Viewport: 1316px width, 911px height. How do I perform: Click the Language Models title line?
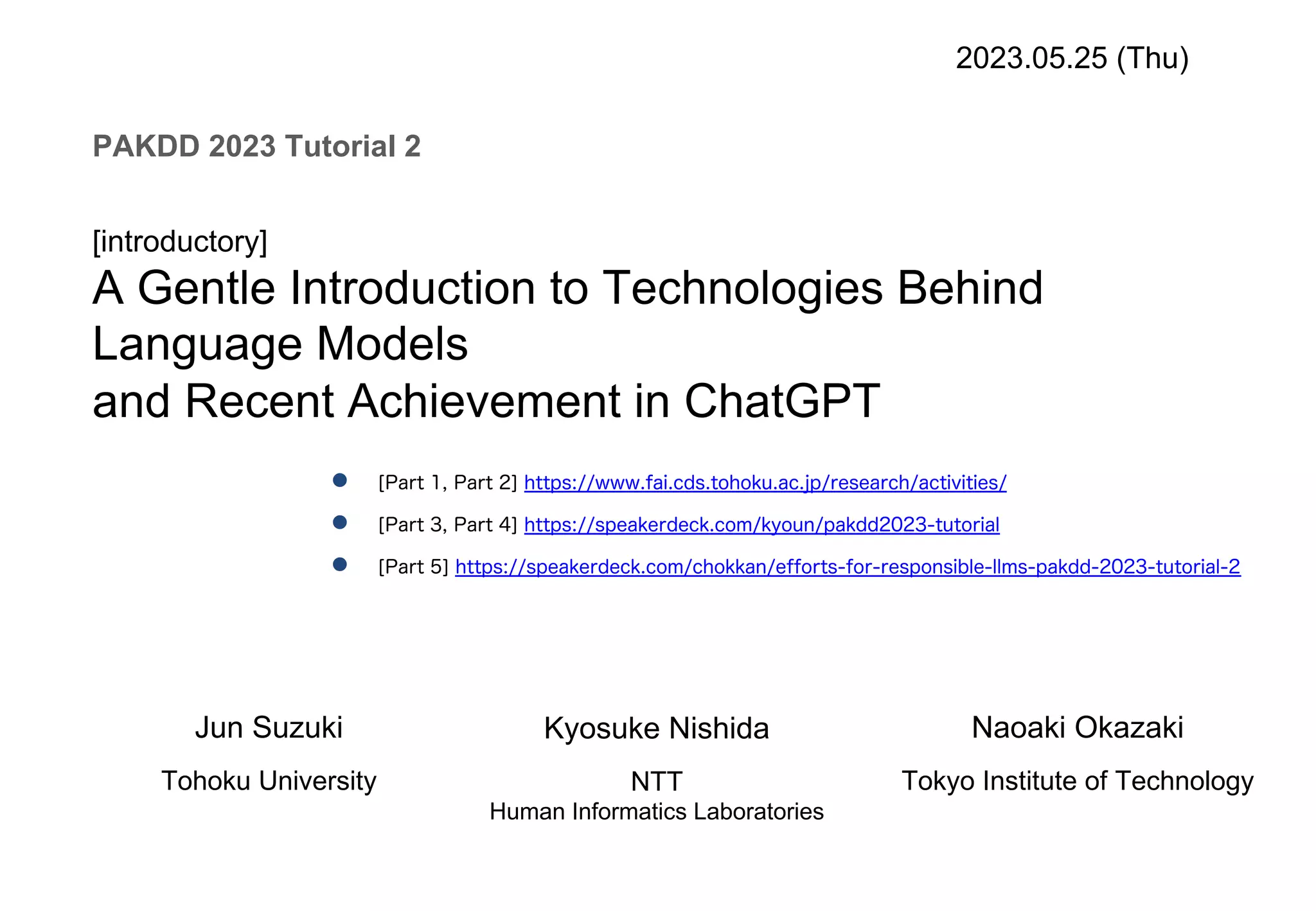coord(280,344)
